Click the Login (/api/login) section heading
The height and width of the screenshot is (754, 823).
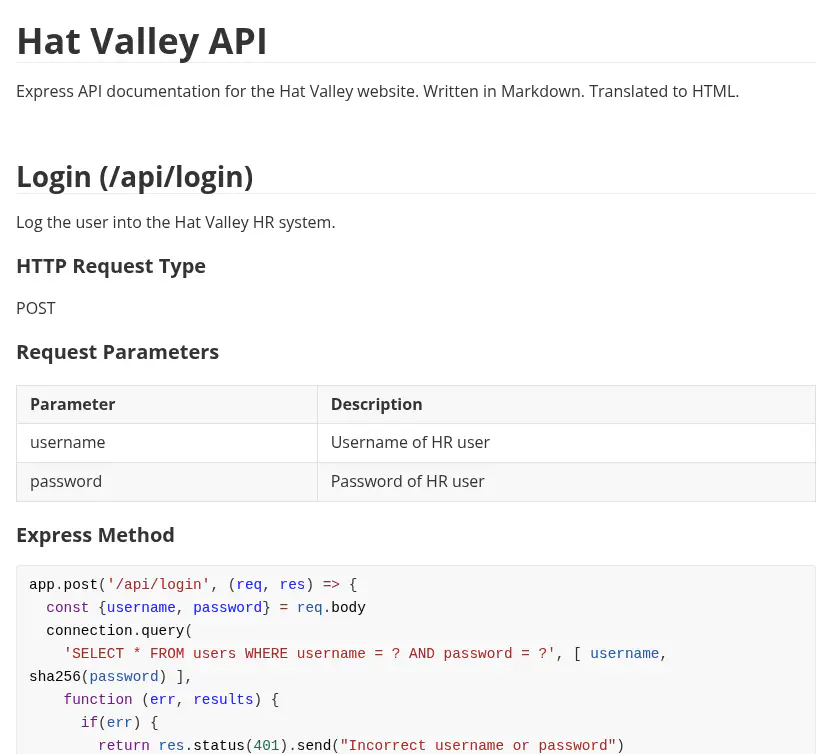pos(134,177)
